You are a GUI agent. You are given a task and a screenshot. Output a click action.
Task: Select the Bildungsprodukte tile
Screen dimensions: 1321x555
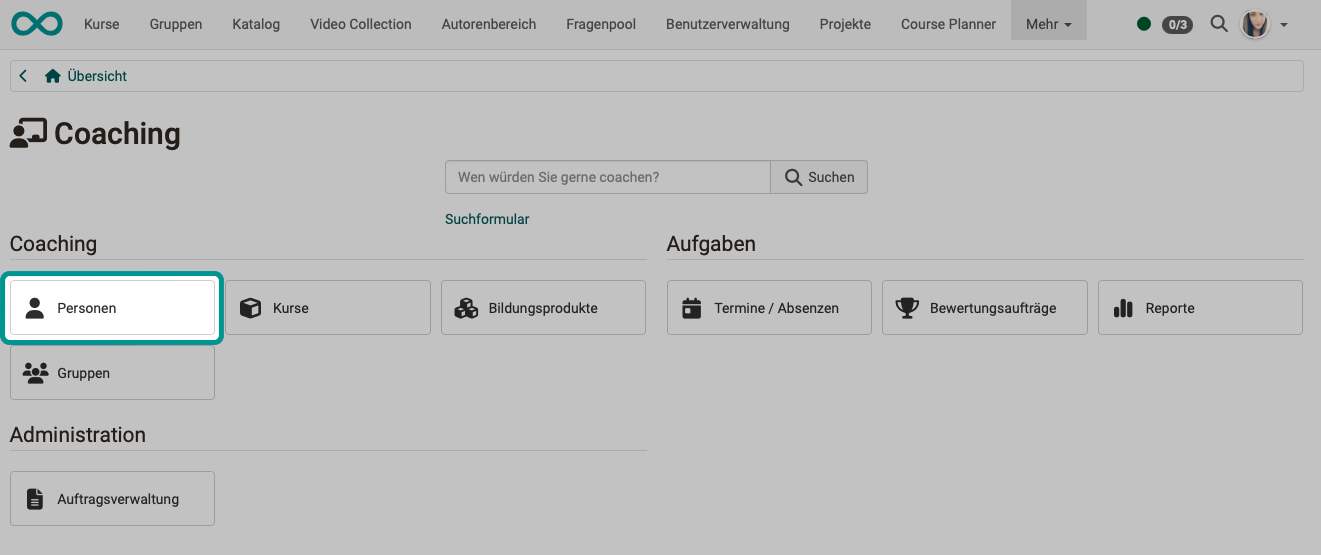[x=543, y=308]
